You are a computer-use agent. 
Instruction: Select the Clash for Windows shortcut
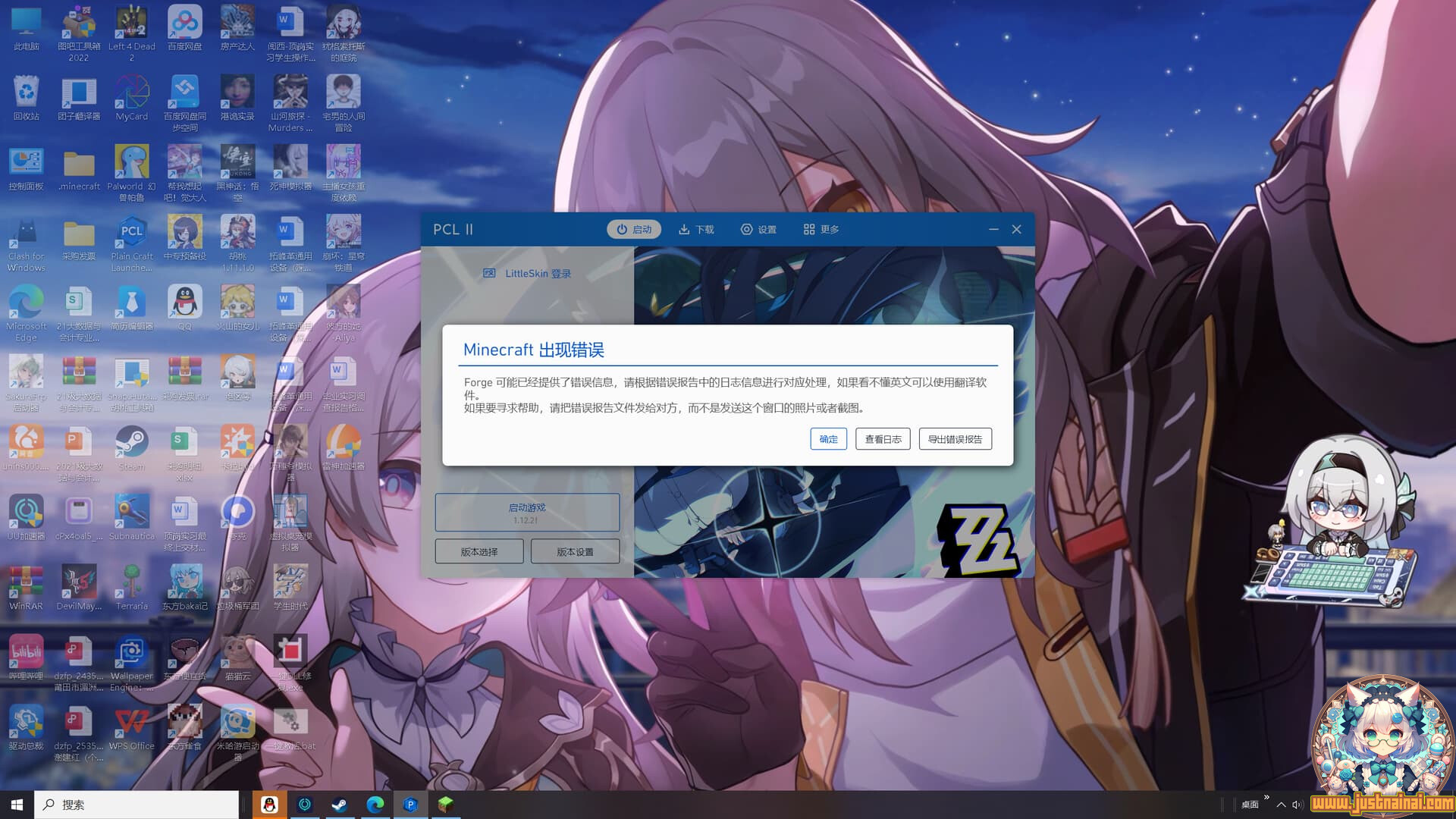27,243
